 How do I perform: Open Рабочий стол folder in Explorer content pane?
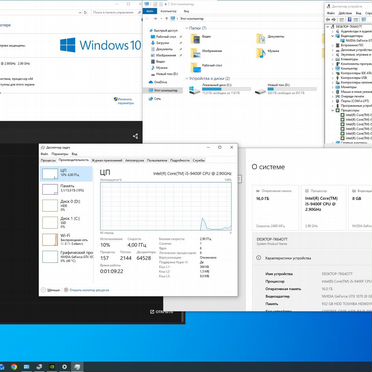tap(206, 67)
